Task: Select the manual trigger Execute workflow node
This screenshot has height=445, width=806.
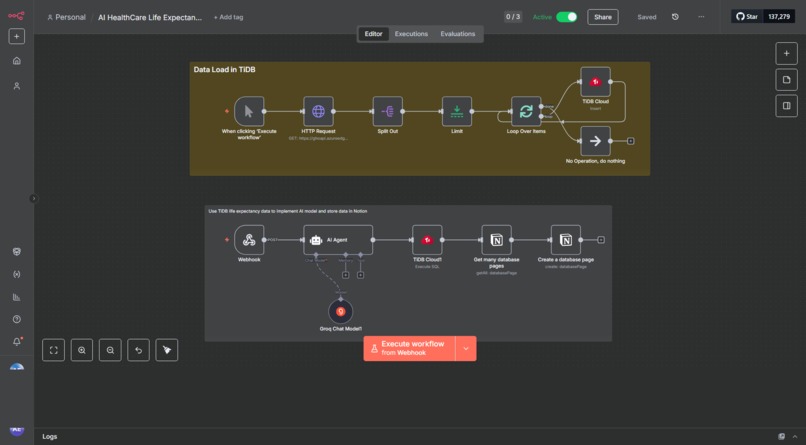Action: coord(249,111)
